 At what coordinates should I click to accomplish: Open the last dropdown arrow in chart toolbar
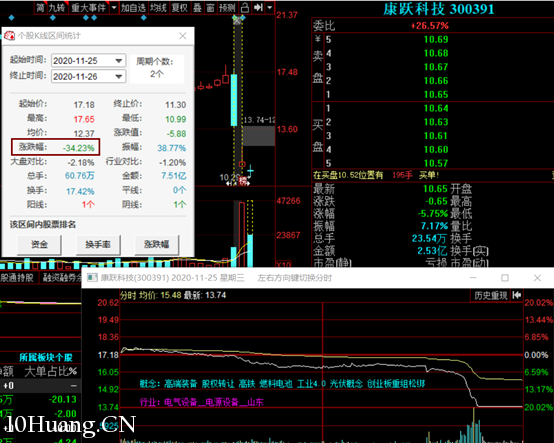[x=270, y=7]
